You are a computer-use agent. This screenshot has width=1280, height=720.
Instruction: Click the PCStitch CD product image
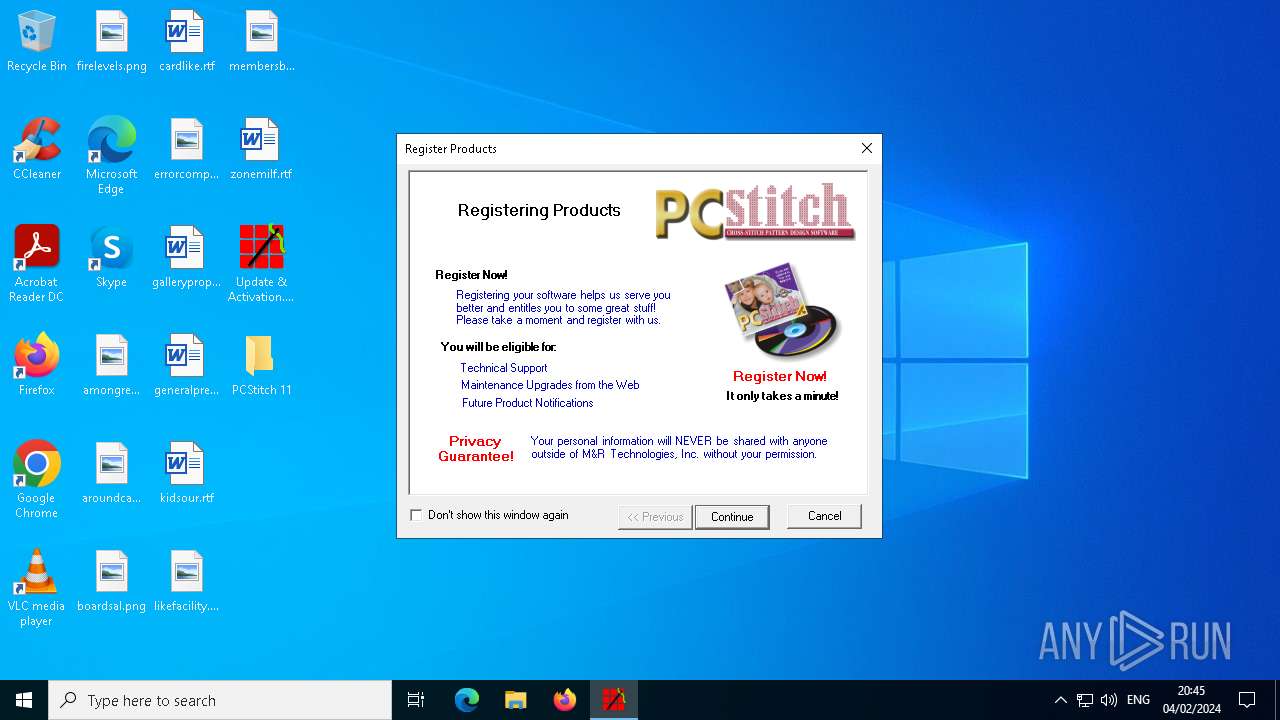[x=782, y=311]
